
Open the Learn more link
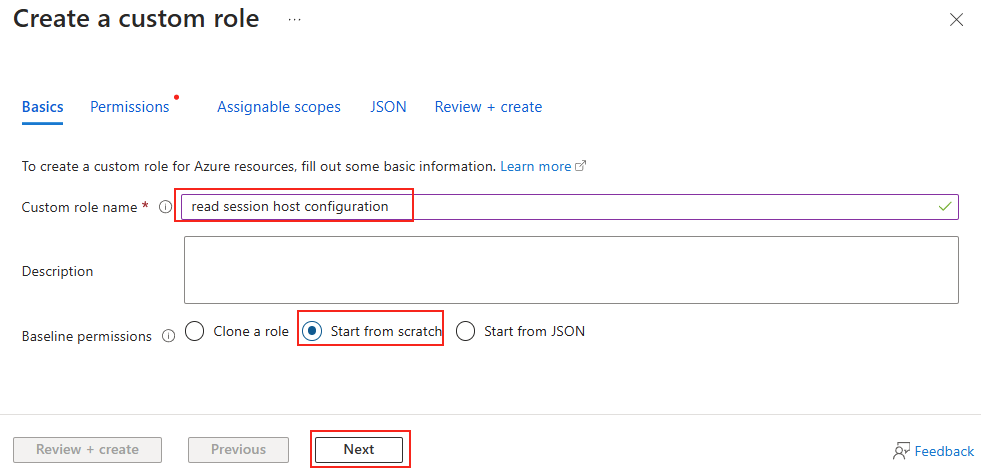pos(536,167)
